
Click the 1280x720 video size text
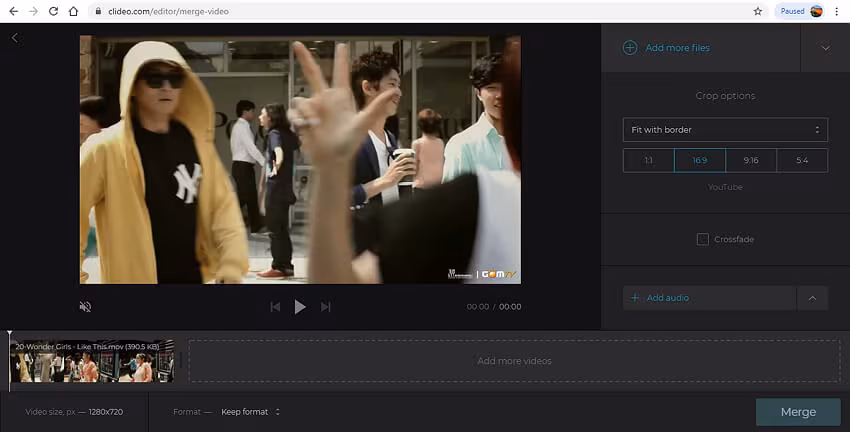point(106,412)
